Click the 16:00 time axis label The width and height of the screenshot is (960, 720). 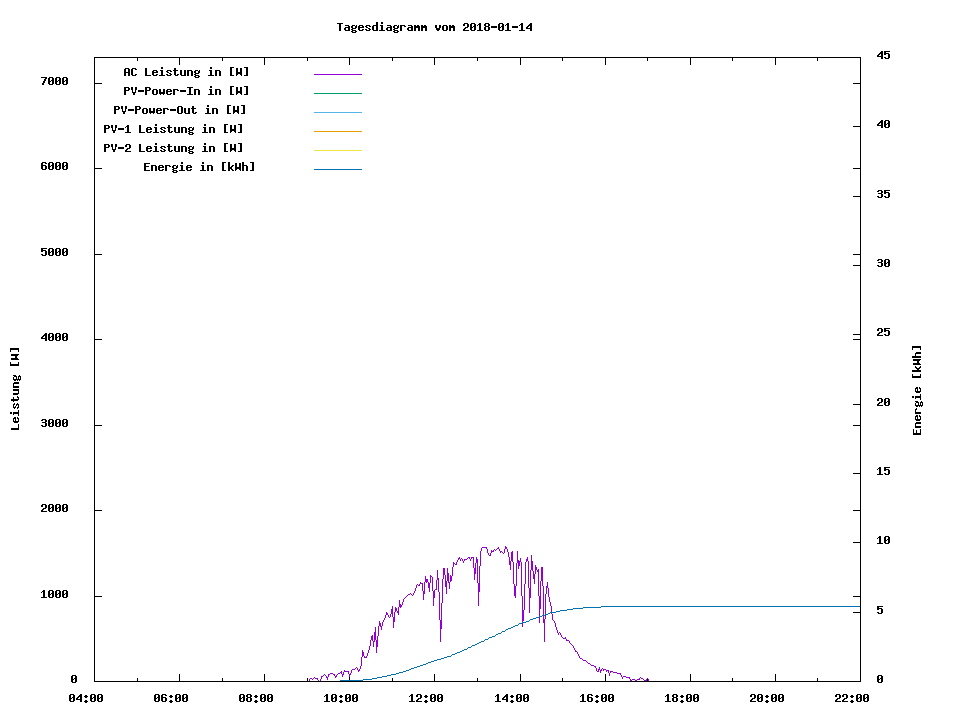coord(596,698)
